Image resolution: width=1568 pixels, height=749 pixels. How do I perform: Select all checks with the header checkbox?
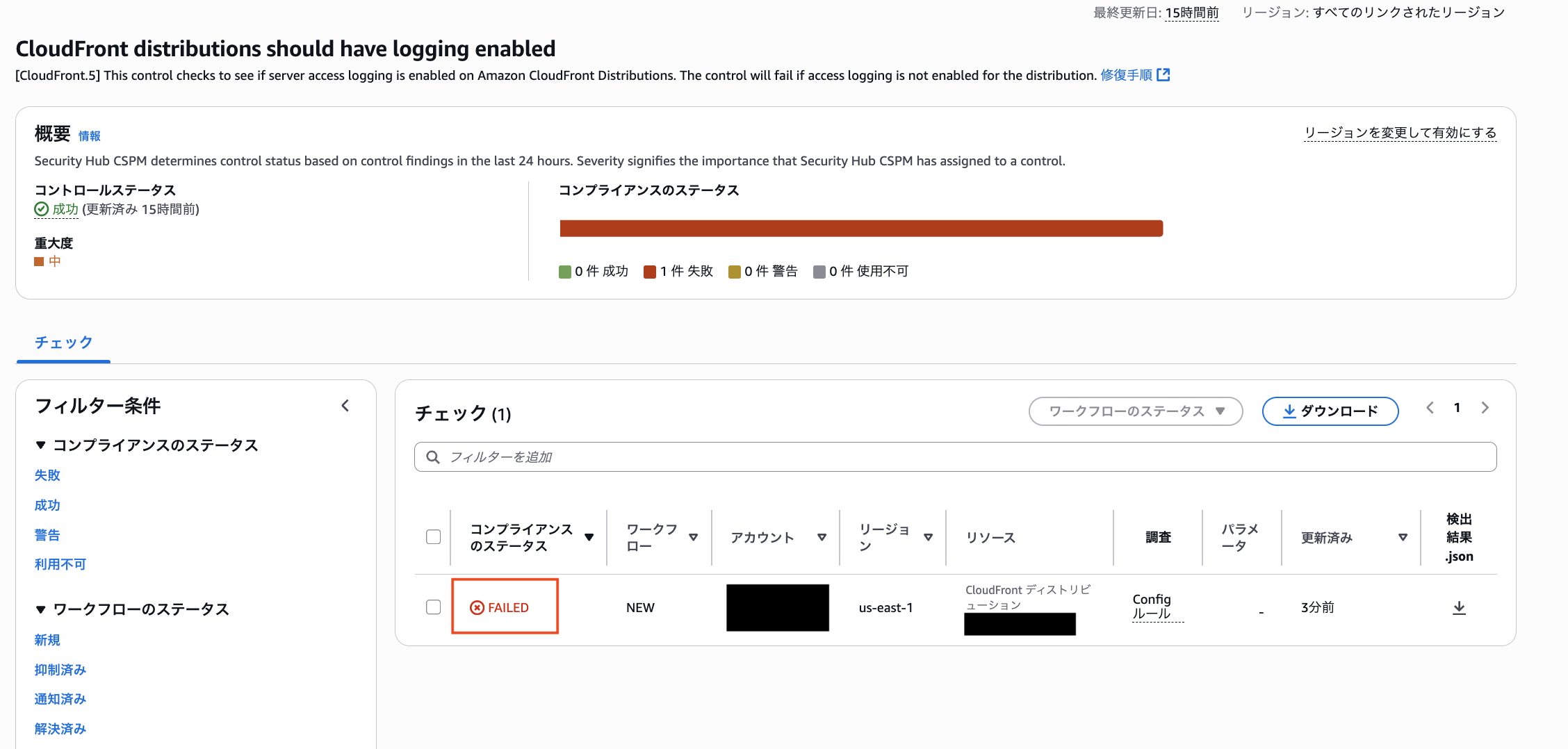click(434, 537)
